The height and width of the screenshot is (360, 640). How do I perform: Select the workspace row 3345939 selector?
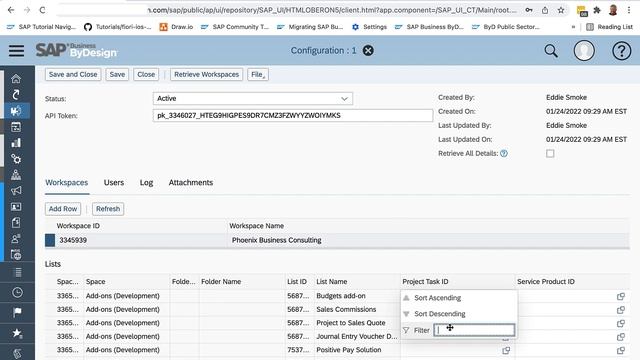coord(50,240)
